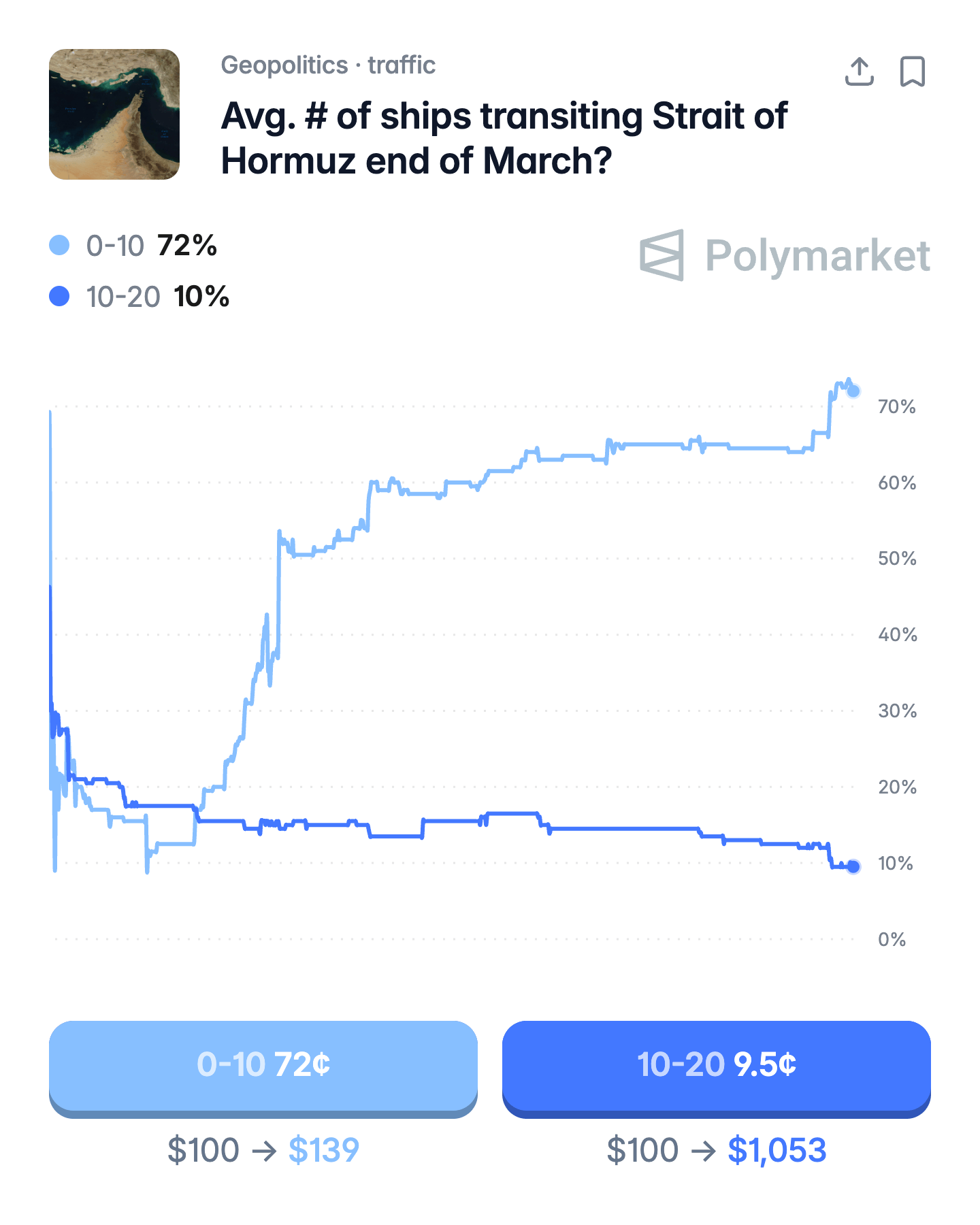Buy the 0-10 outcome at 72¢
The width and height of the screenshot is (980, 1225).
click(x=263, y=1066)
